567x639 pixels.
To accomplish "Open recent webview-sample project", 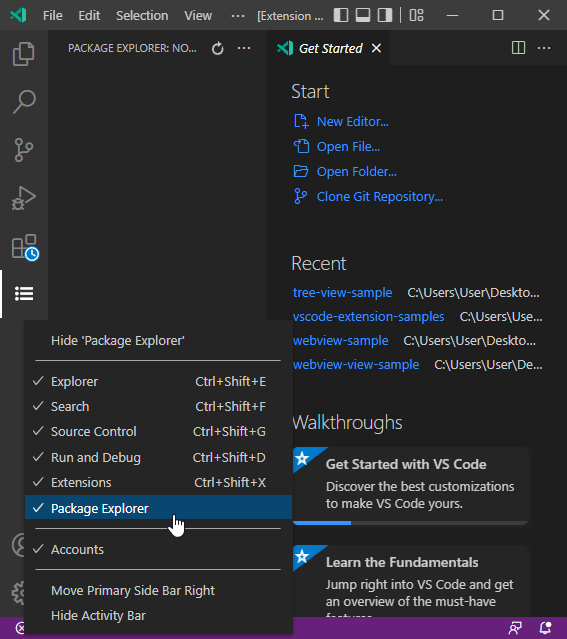I will click(340, 341).
